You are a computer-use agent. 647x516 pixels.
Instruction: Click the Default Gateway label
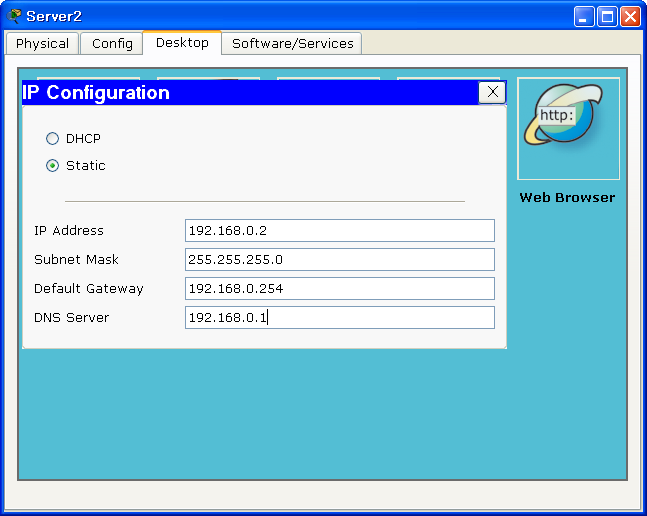[89, 289]
